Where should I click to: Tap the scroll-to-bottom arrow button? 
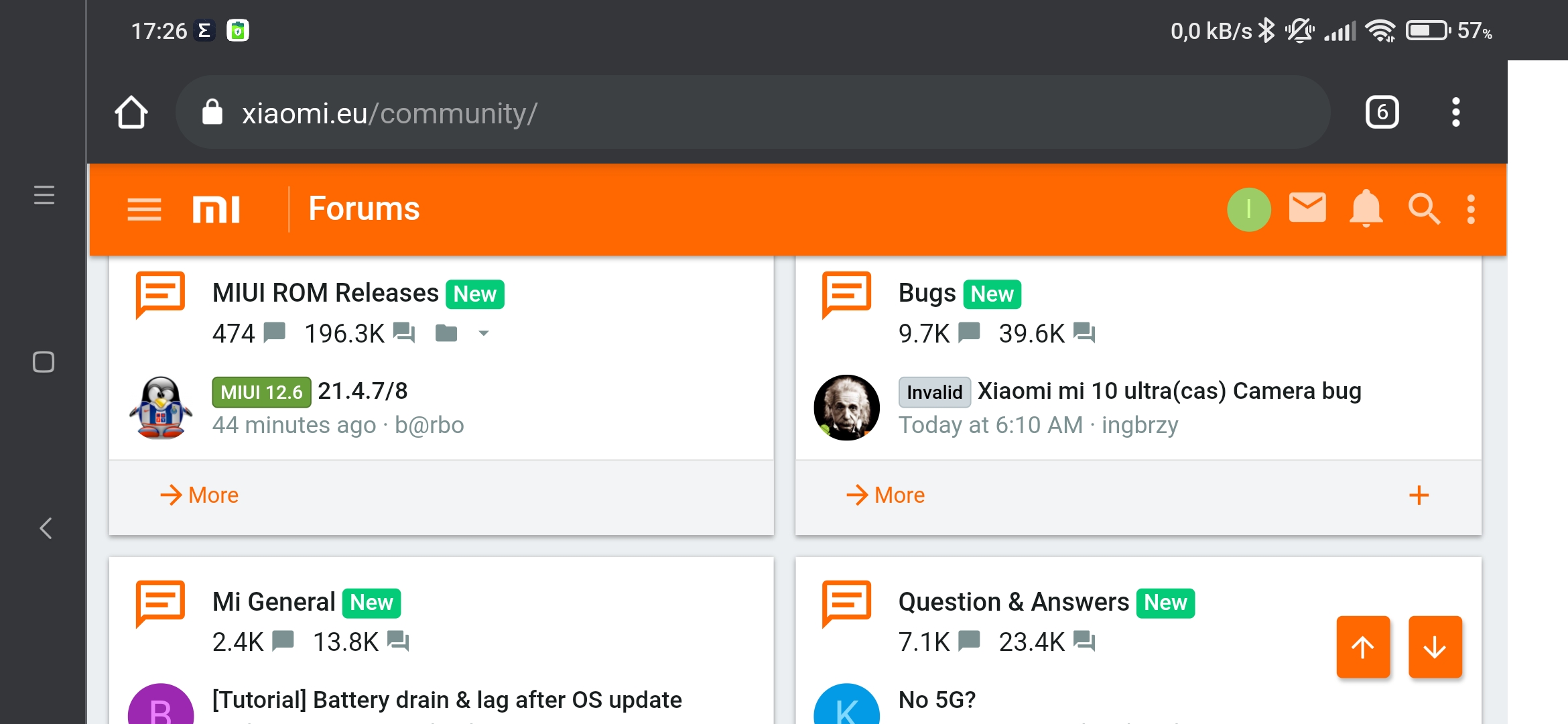pyautogui.click(x=1435, y=647)
